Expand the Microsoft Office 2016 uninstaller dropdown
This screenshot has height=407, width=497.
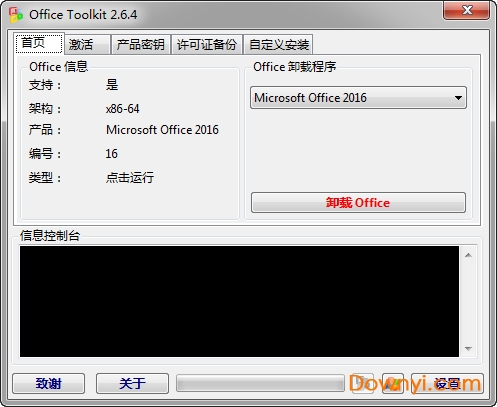click(358, 98)
